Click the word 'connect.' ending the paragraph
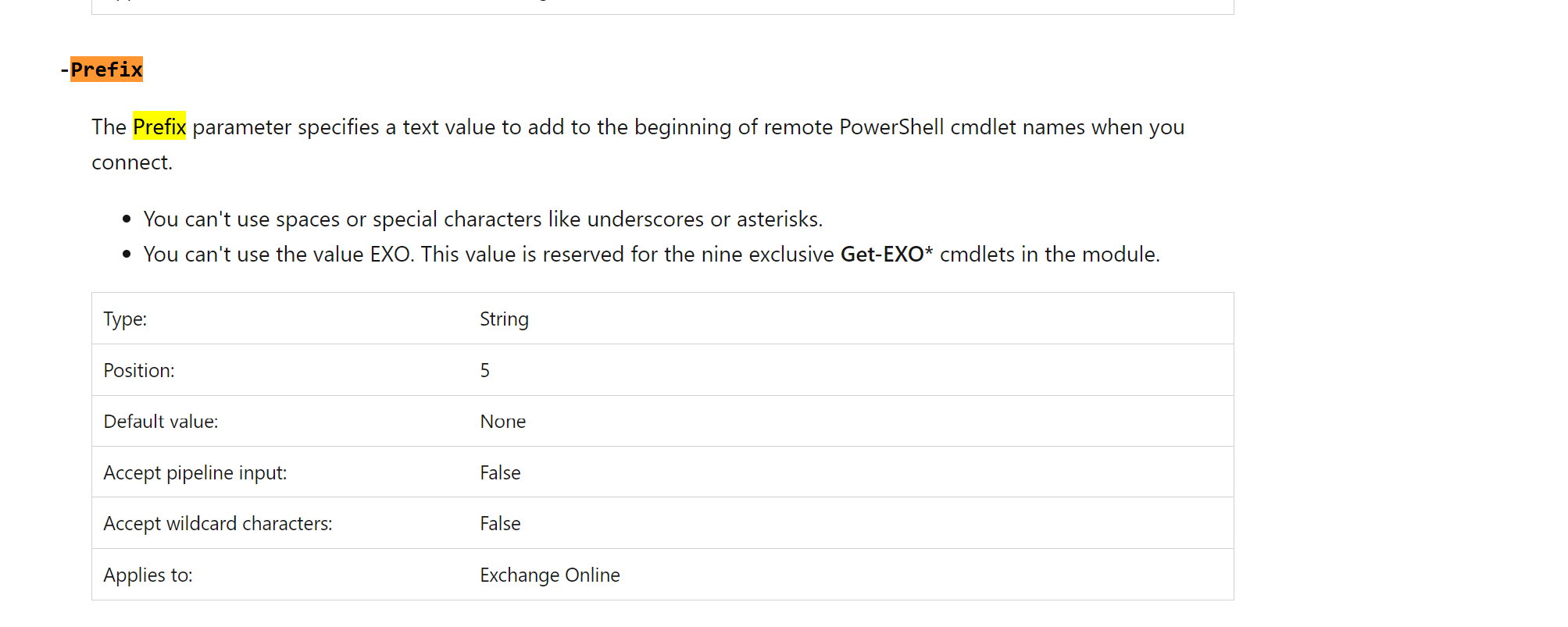1568x627 pixels. (x=132, y=162)
